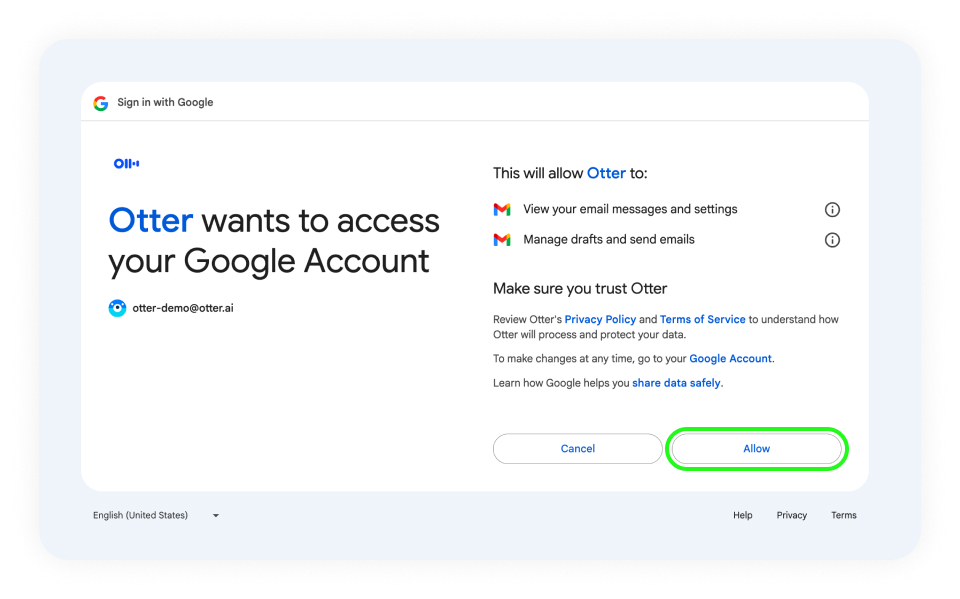Image resolution: width=960 pixels, height=599 pixels.
Task: Click the blue Otter link in permissions heading
Action: (606, 173)
